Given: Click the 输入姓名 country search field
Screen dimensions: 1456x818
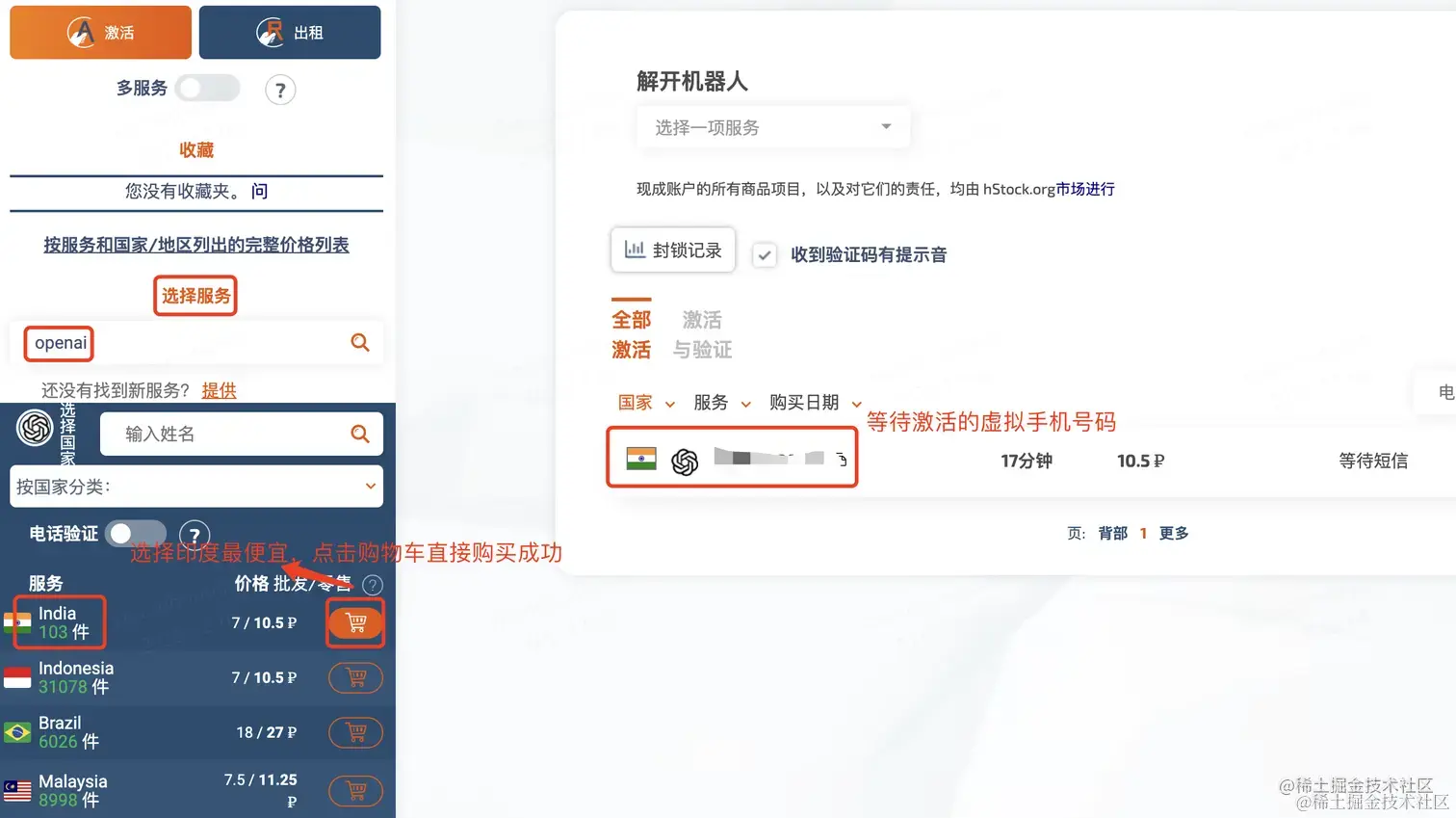Looking at the screenshot, I should (x=241, y=434).
